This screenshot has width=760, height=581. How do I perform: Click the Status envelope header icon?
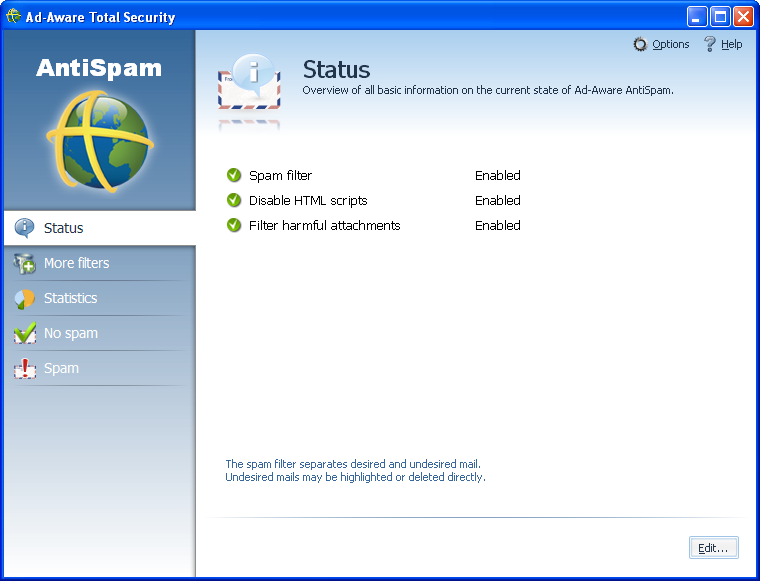[x=249, y=82]
